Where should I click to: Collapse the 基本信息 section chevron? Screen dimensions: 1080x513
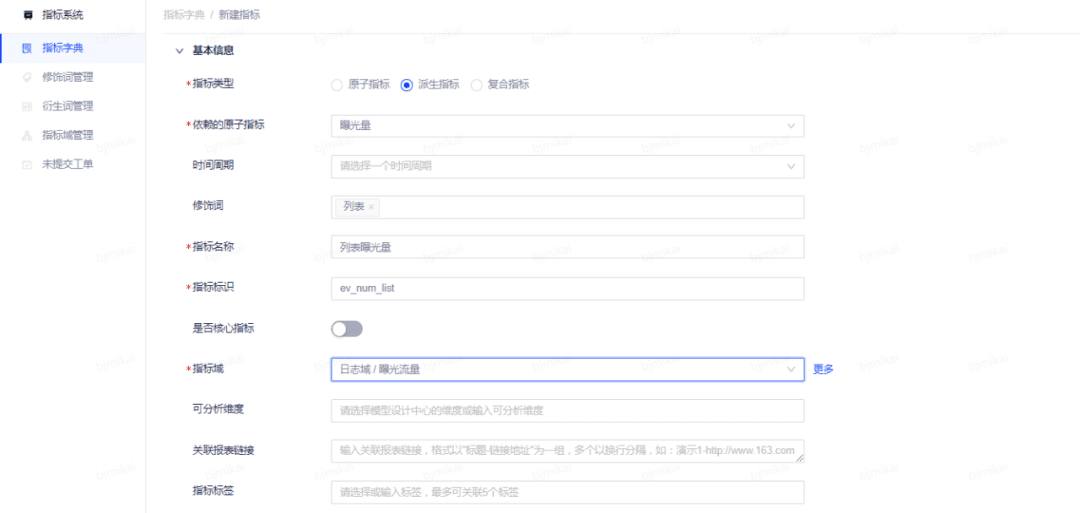(x=179, y=50)
